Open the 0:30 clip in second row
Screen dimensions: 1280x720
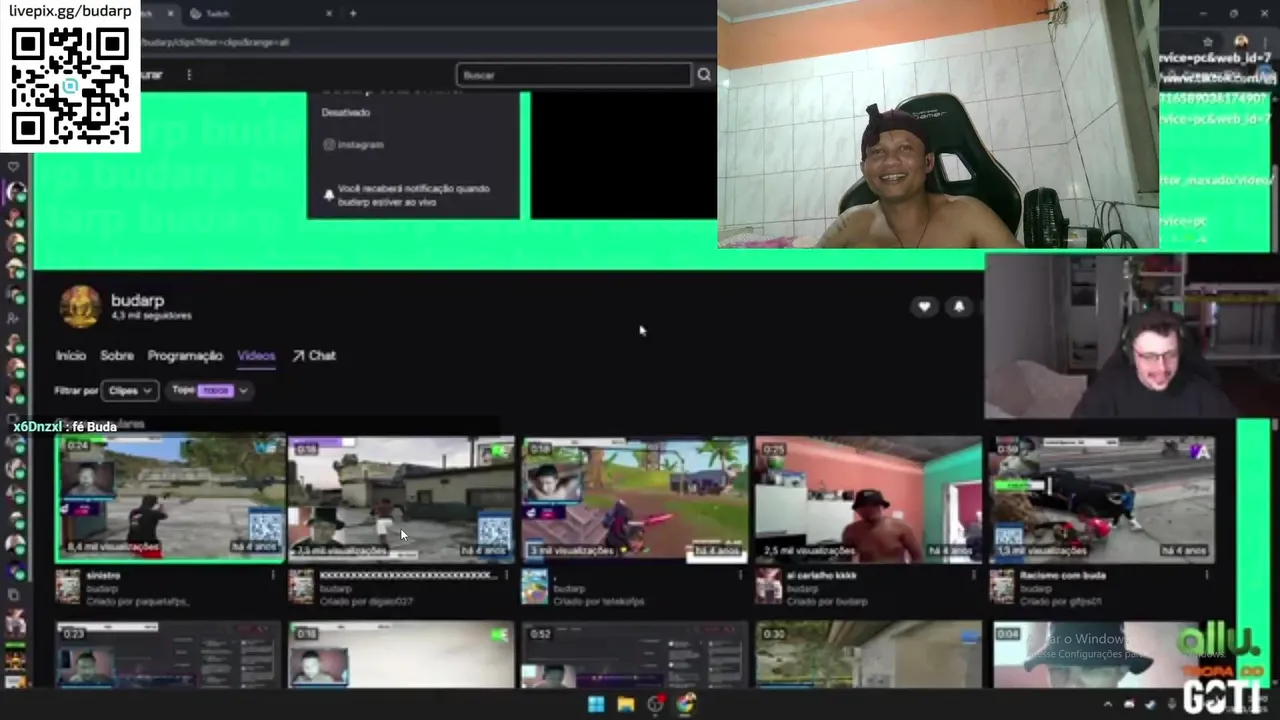click(868, 655)
